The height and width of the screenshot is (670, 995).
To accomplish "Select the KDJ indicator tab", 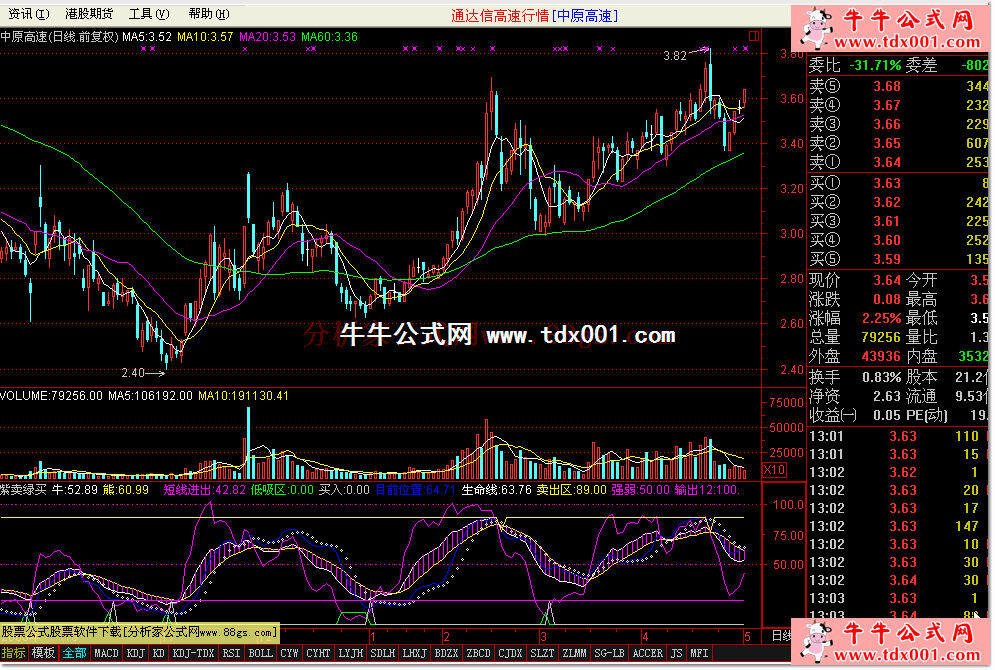I will (135, 653).
